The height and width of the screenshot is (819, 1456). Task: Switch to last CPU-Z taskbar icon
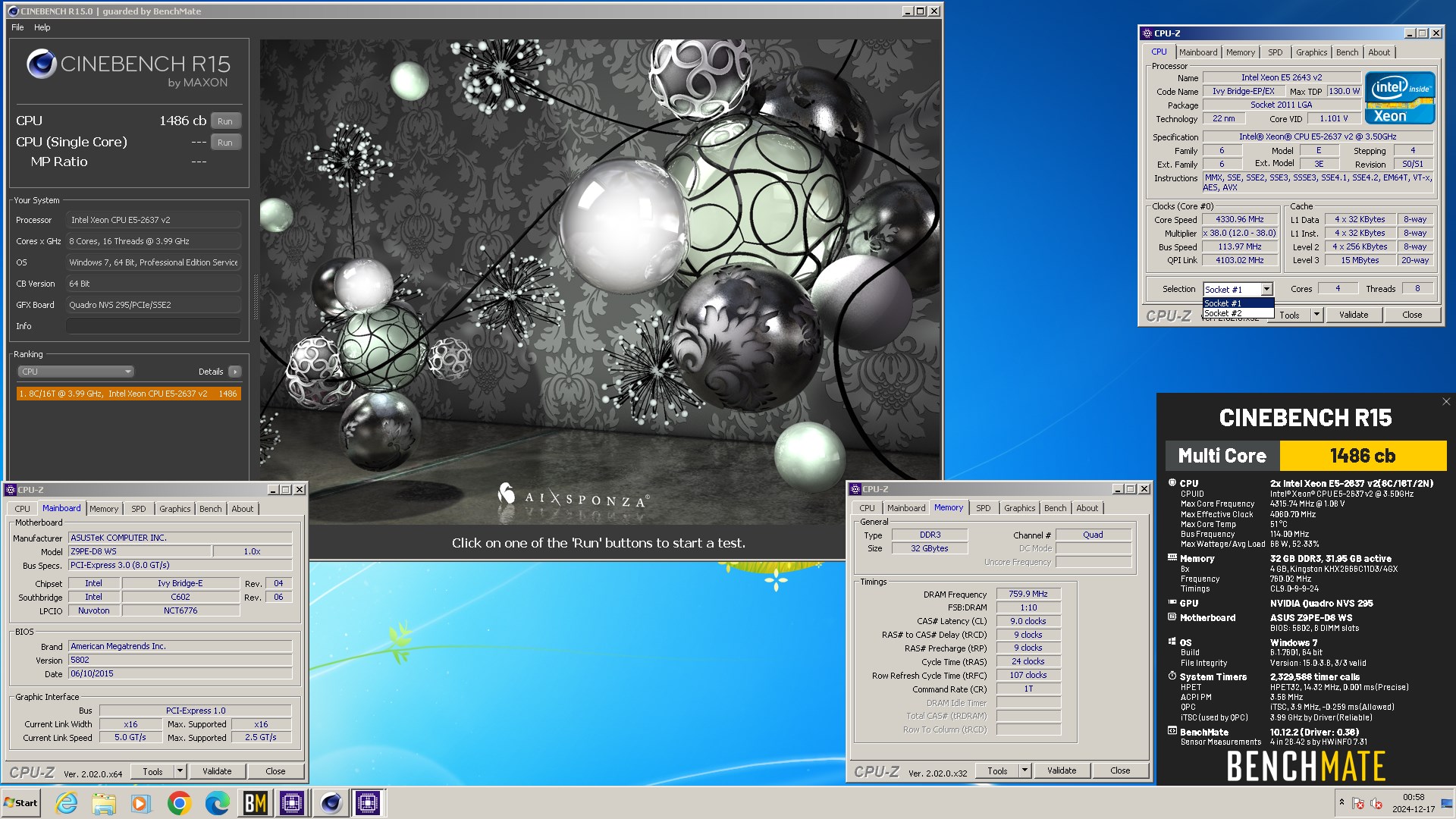point(368,803)
